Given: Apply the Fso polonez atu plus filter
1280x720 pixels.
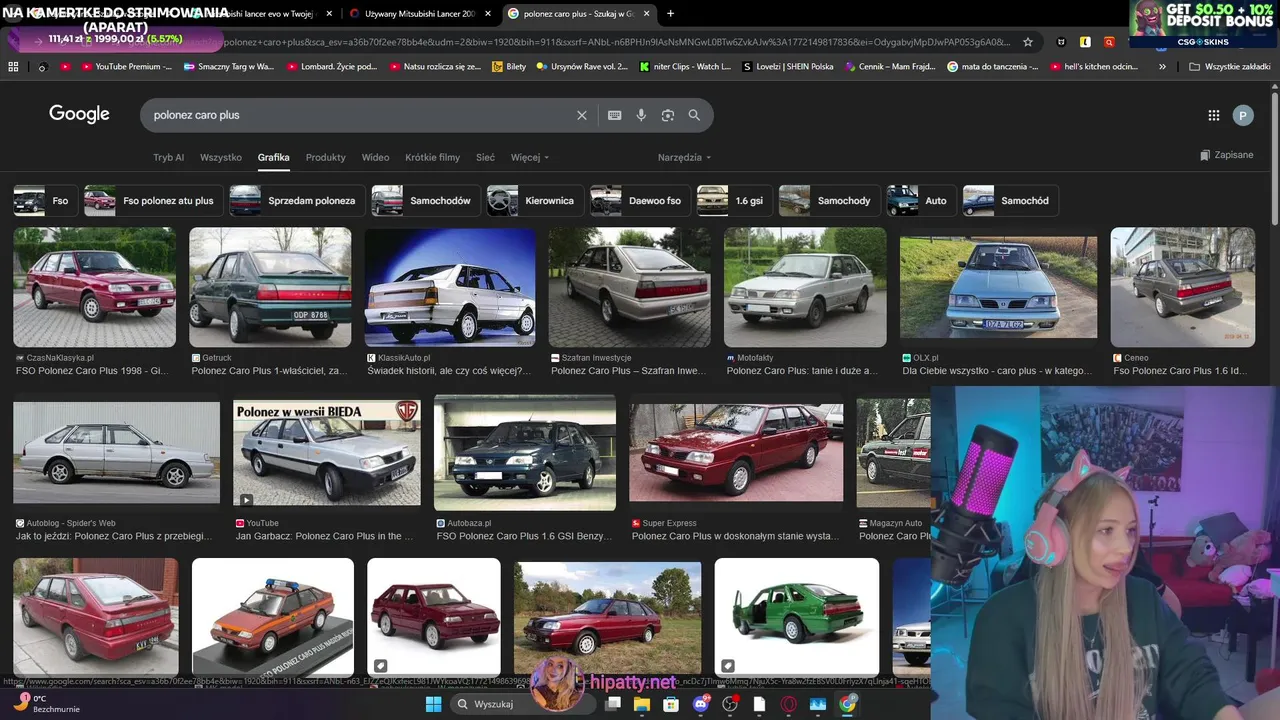Looking at the screenshot, I should pyautogui.click(x=153, y=201).
